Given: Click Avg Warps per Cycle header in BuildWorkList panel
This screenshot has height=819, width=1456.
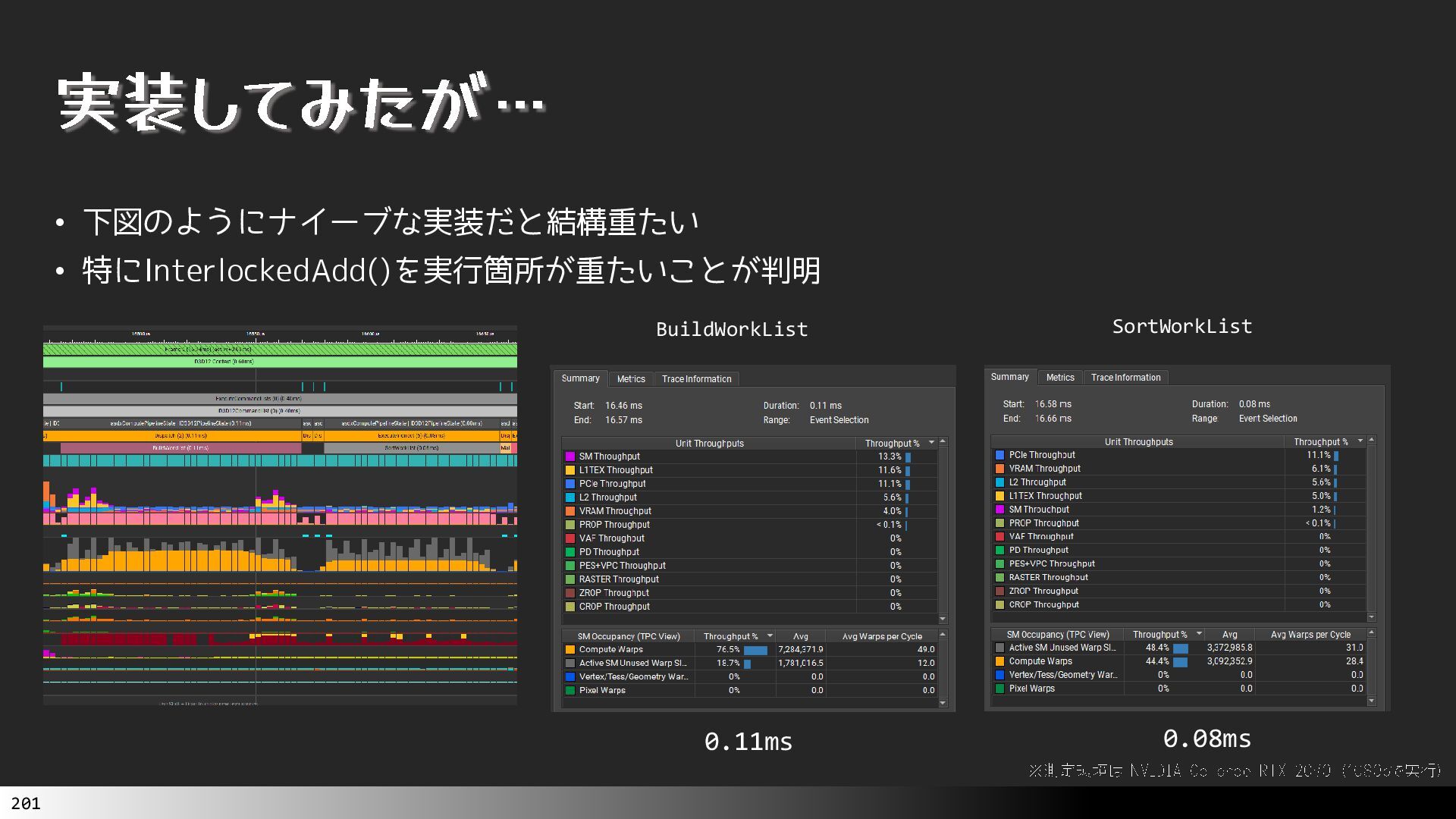Looking at the screenshot, I should click(882, 636).
